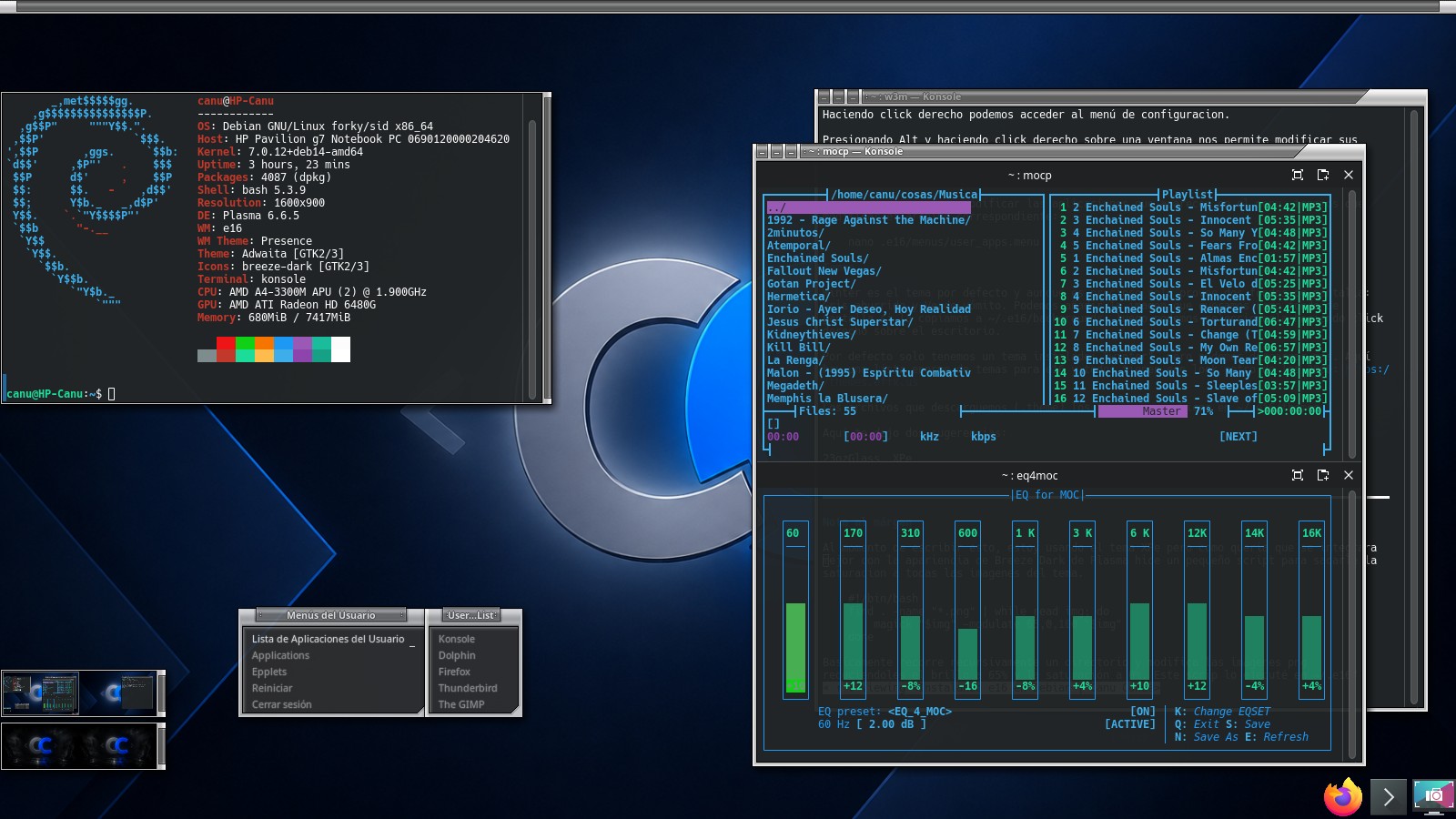1456x819 pixels.
Task: Select playlist item 1 'Misfortun' track
Action: click(x=1191, y=207)
